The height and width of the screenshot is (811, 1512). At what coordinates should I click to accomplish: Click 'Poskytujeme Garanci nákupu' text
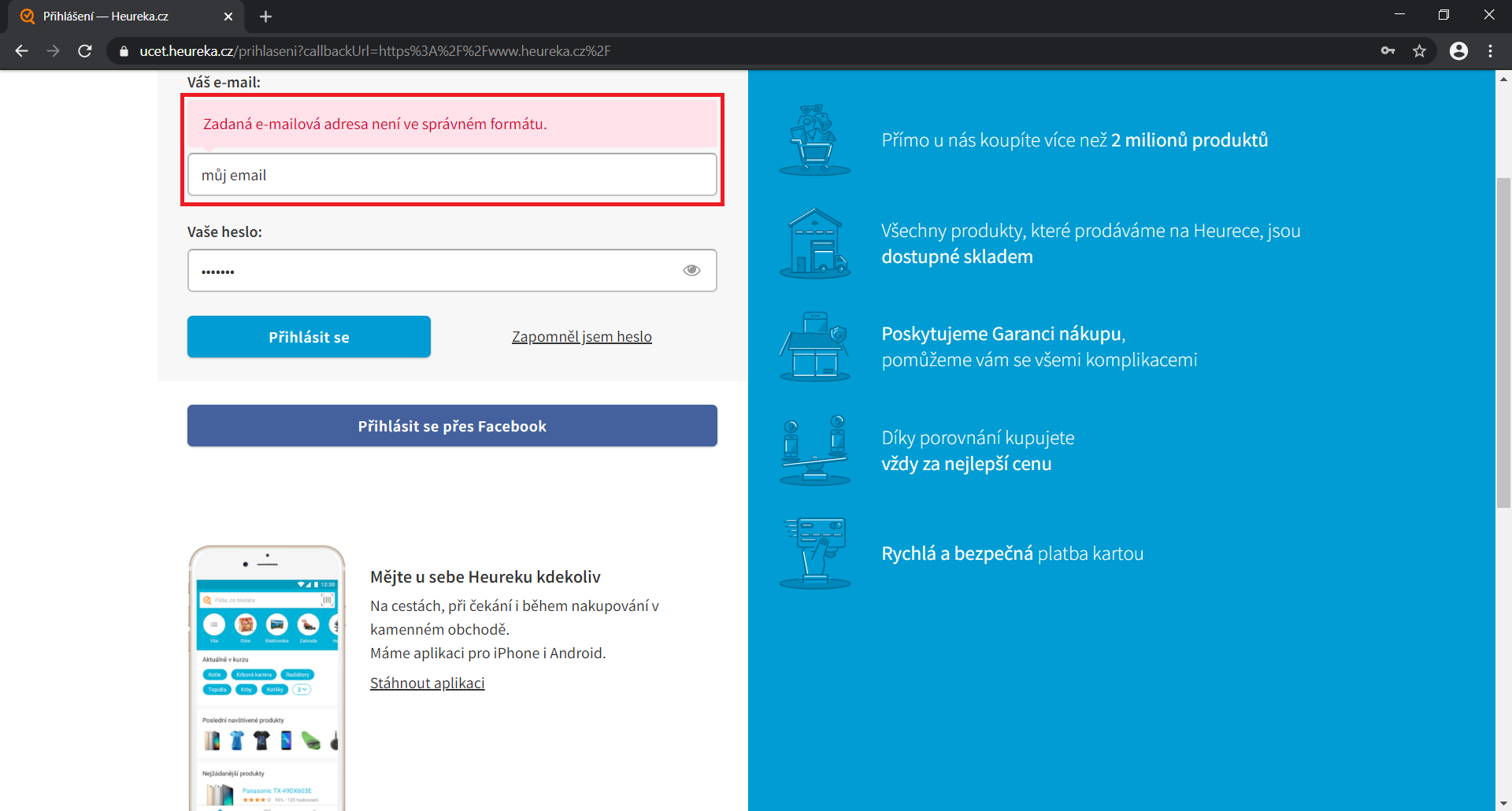click(x=1002, y=334)
